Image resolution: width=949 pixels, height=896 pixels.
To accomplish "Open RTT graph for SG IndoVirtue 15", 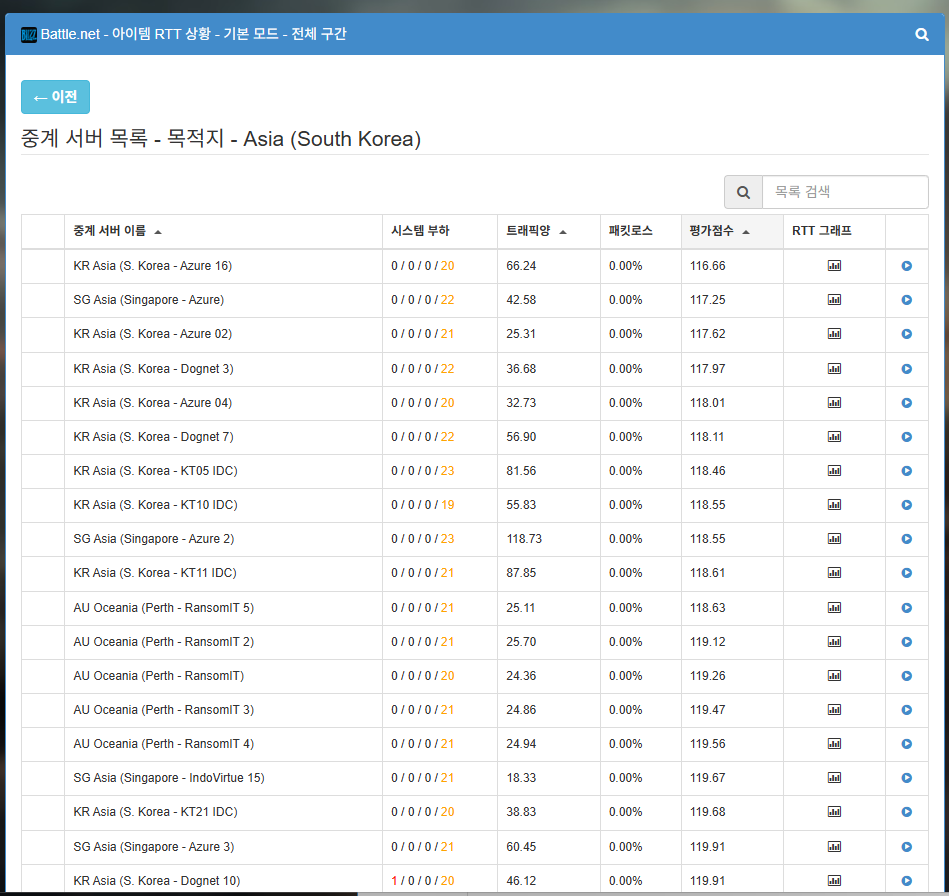I will coord(834,778).
